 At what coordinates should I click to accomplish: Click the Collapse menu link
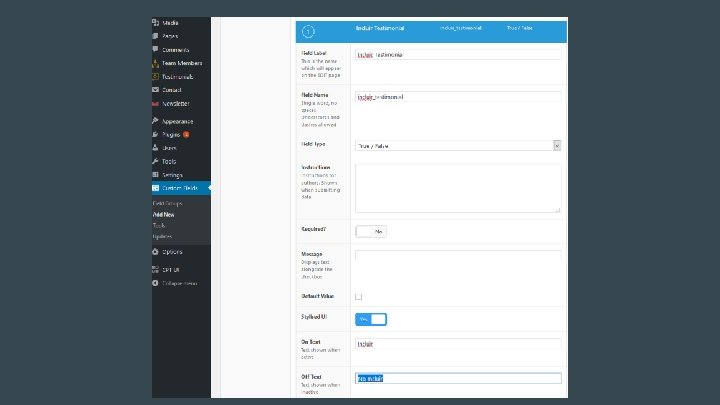tap(180, 283)
